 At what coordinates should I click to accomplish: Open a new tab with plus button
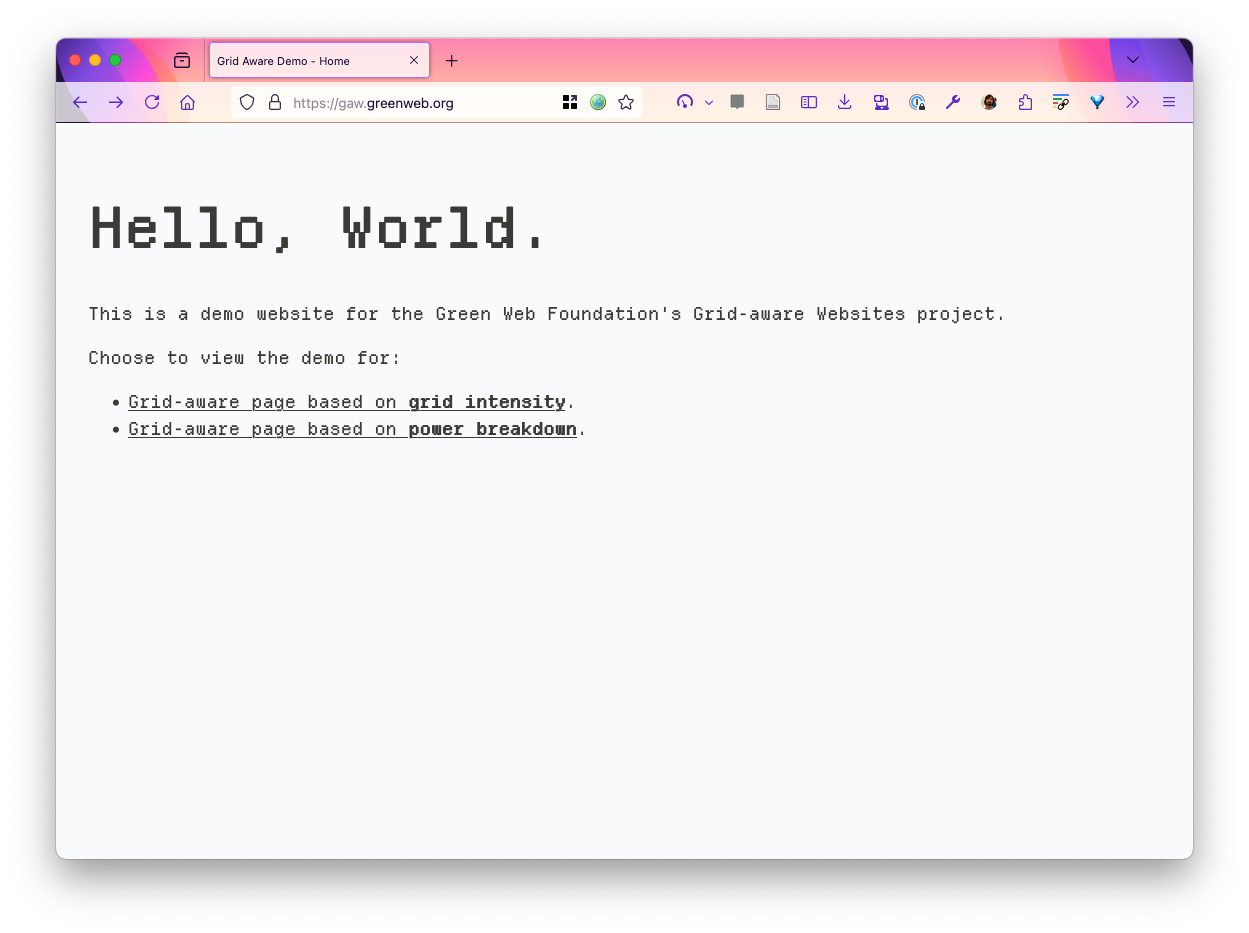pyautogui.click(x=452, y=60)
